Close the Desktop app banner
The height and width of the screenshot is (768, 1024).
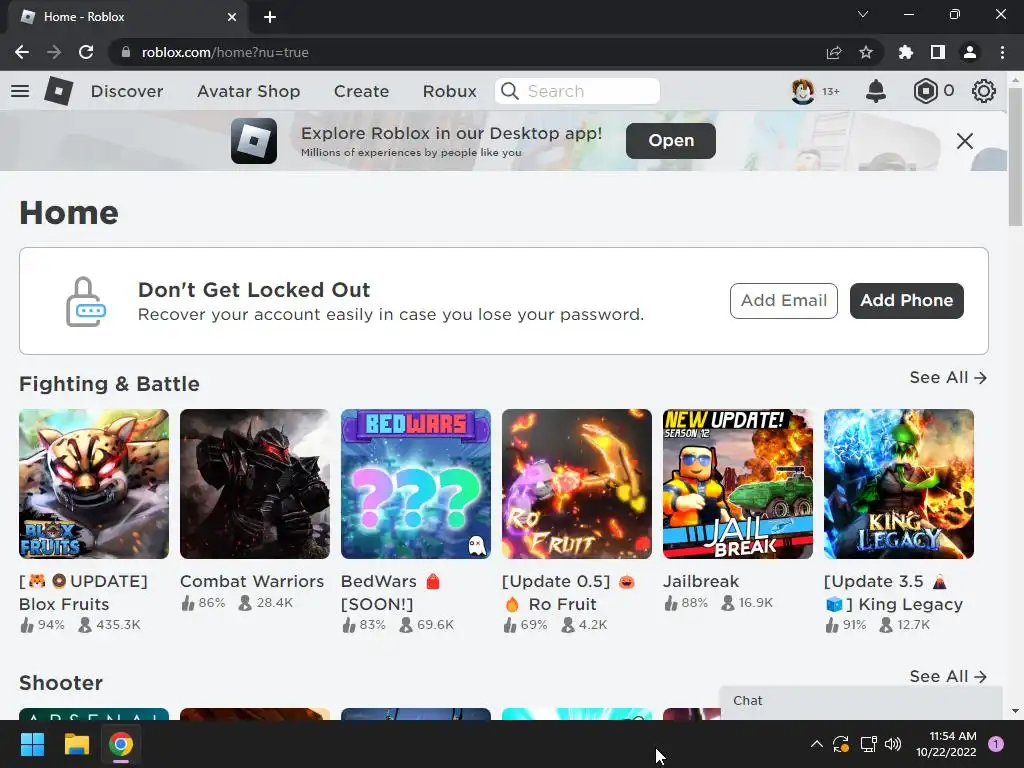(x=965, y=140)
